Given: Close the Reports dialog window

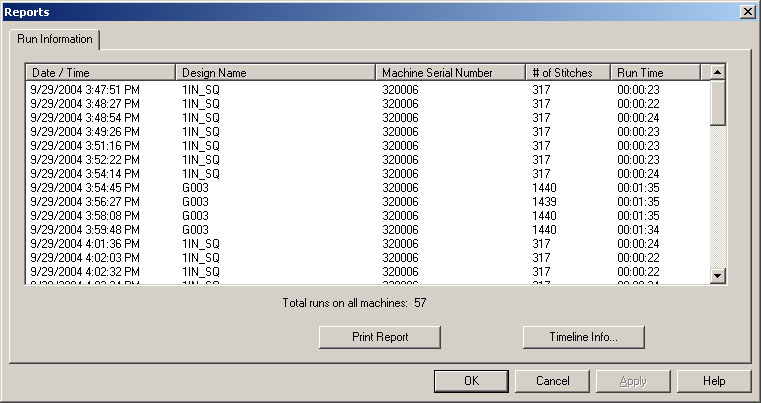Looking at the screenshot, I should coord(747,12).
